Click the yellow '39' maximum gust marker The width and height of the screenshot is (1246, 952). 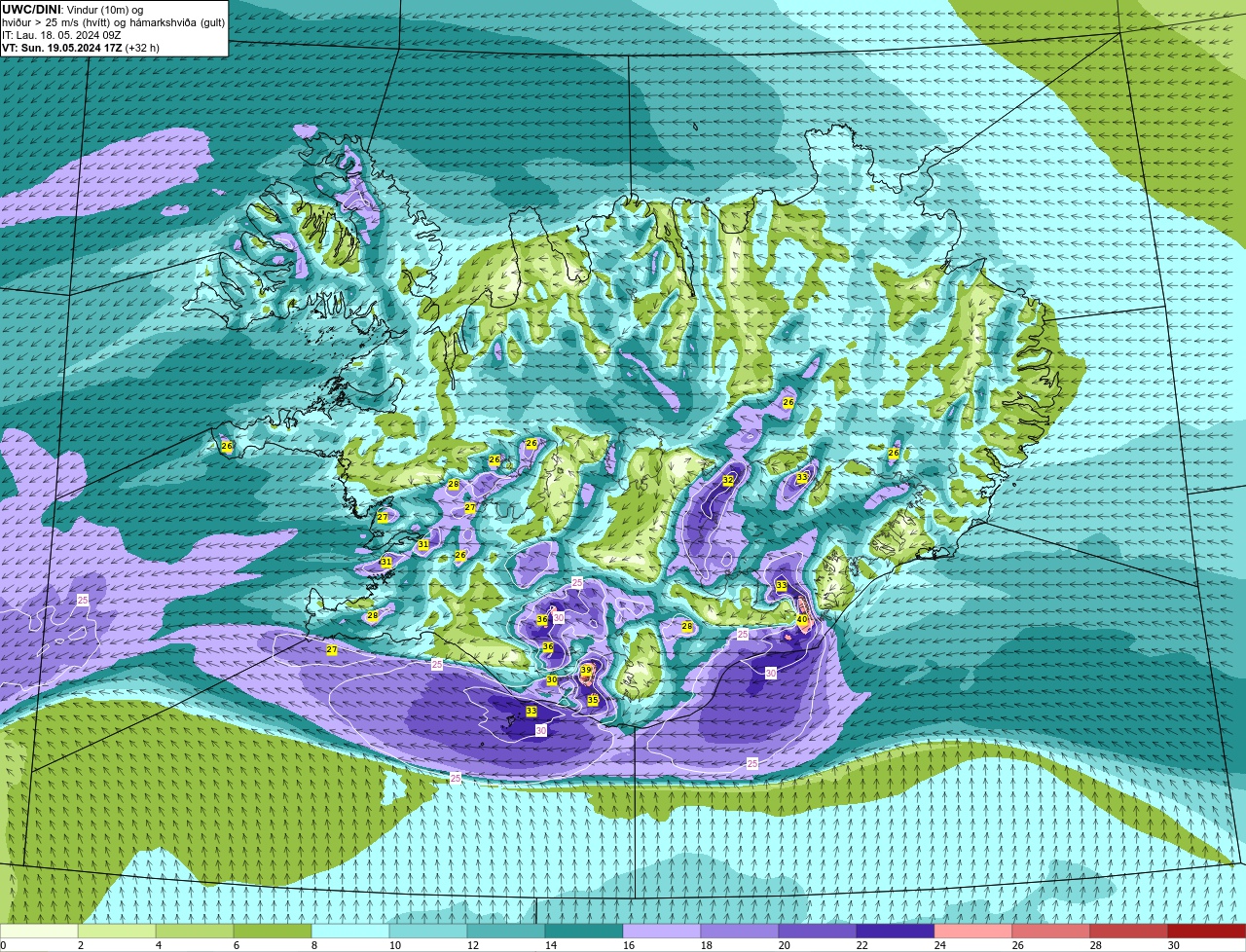586,670
